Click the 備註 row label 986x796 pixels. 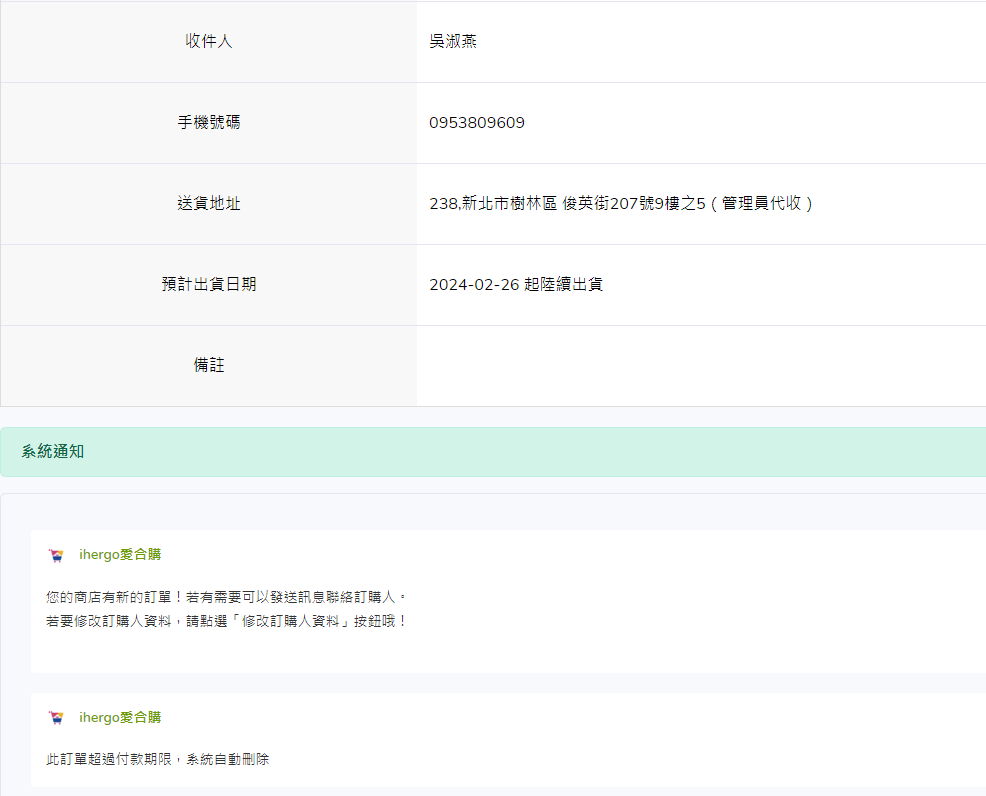tap(209, 365)
